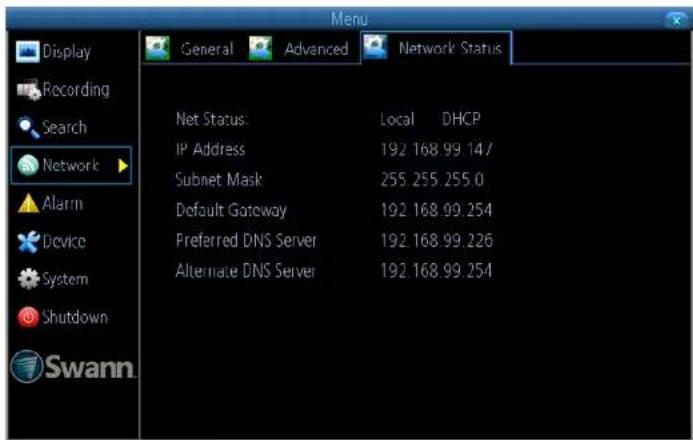Click the value 255.255.255.0
The height and width of the screenshot is (440, 693).
432,180
